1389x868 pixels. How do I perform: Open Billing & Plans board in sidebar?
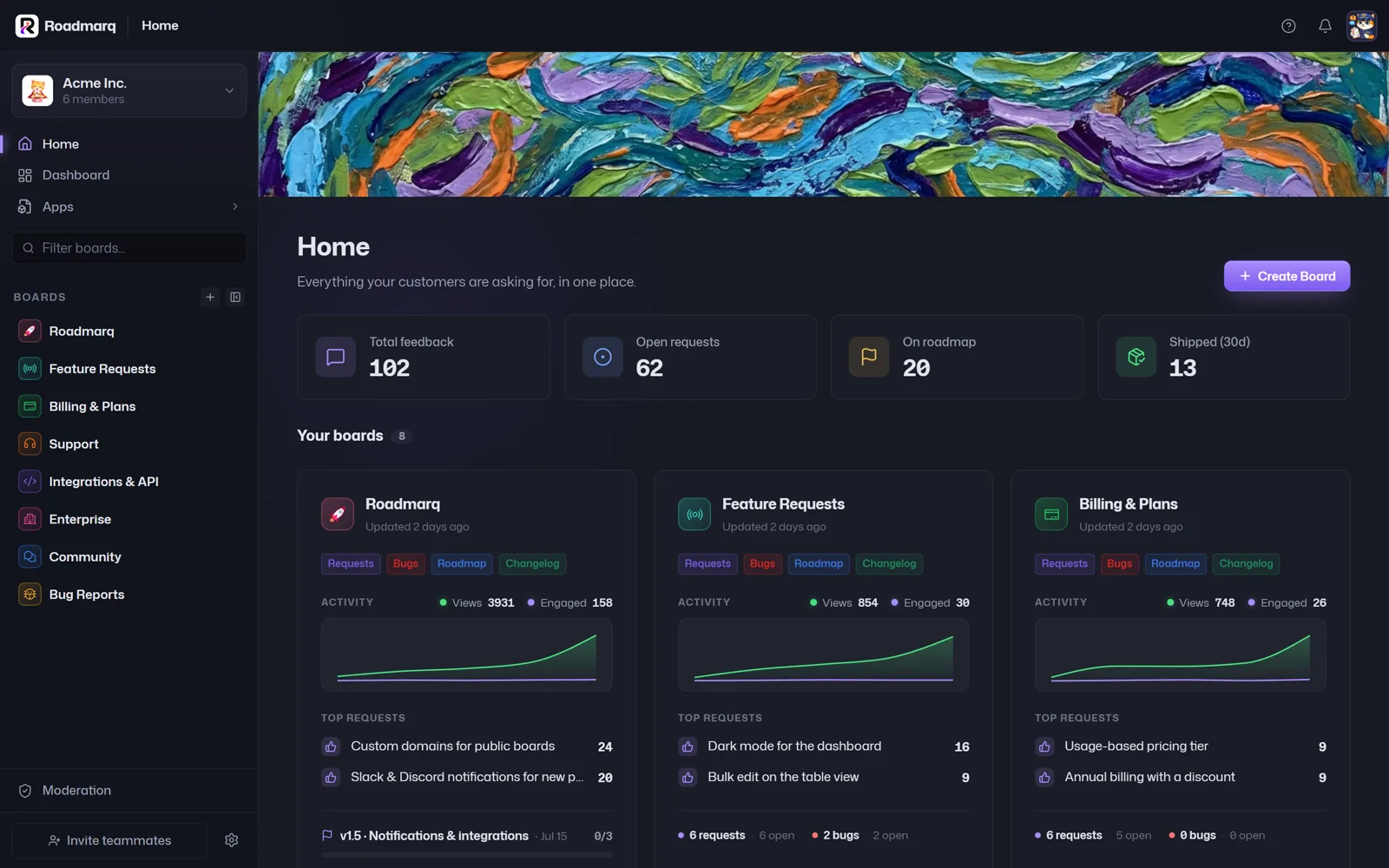(129, 406)
